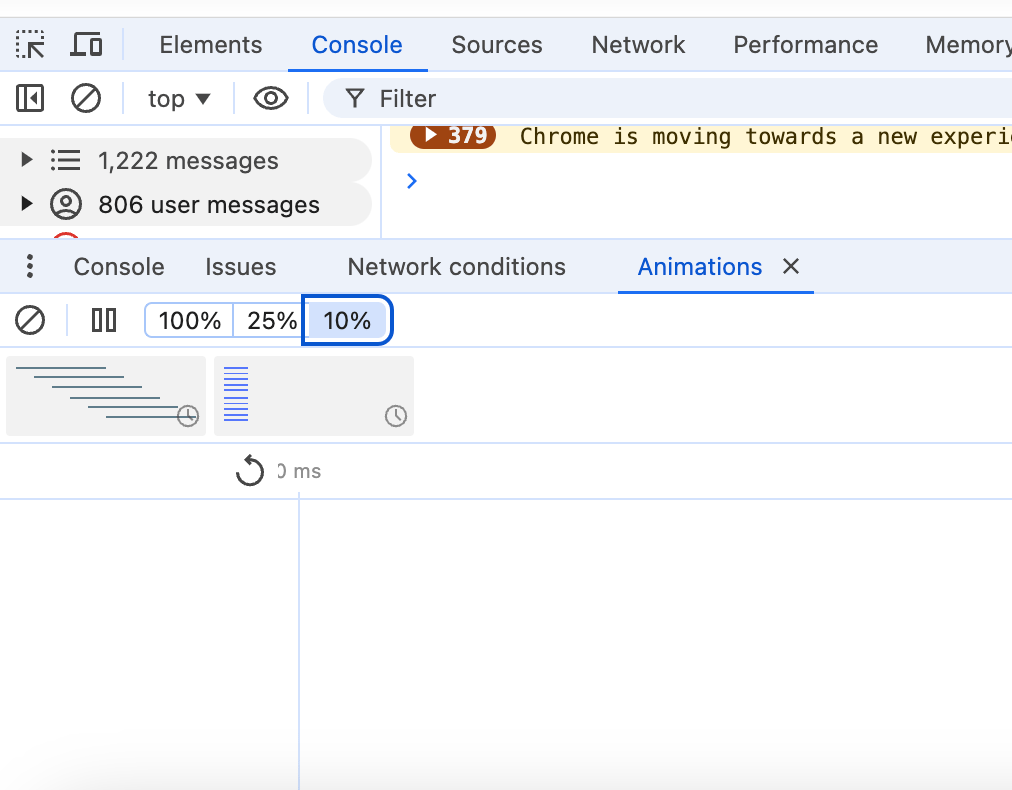This screenshot has height=790, width=1012.
Task: Clear the console using the top toolbar icon
Action: tap(86, 98)
